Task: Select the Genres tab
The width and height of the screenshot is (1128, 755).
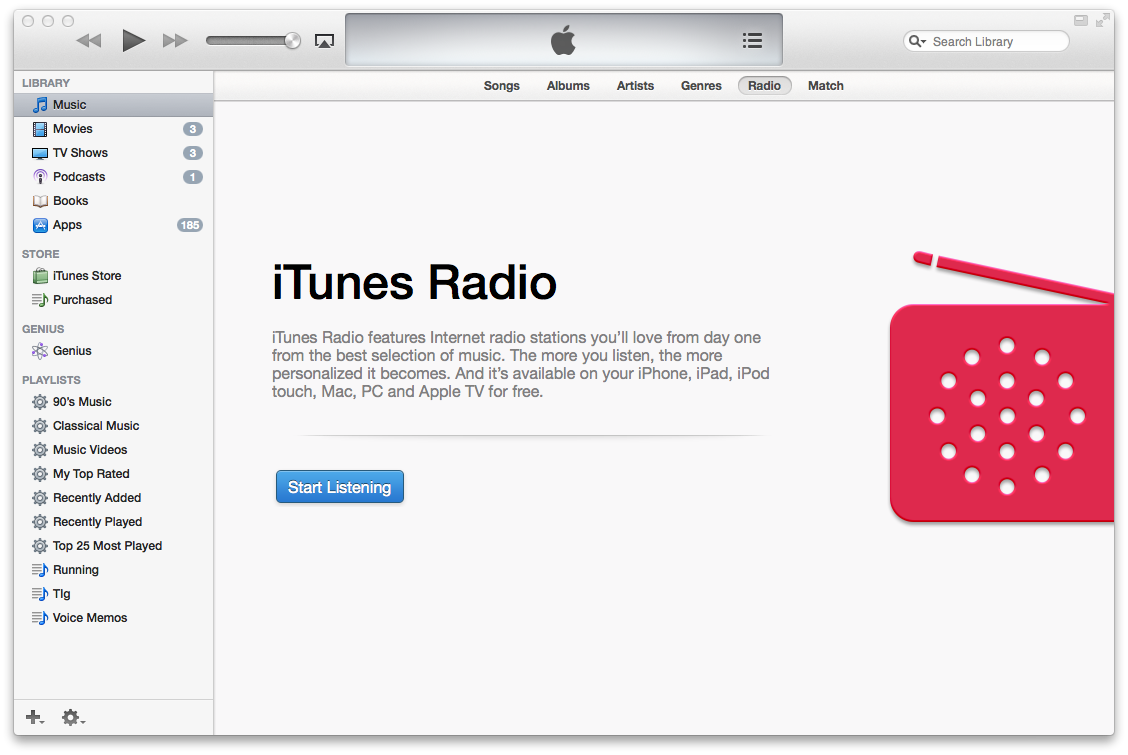Action: click(700, 85)
